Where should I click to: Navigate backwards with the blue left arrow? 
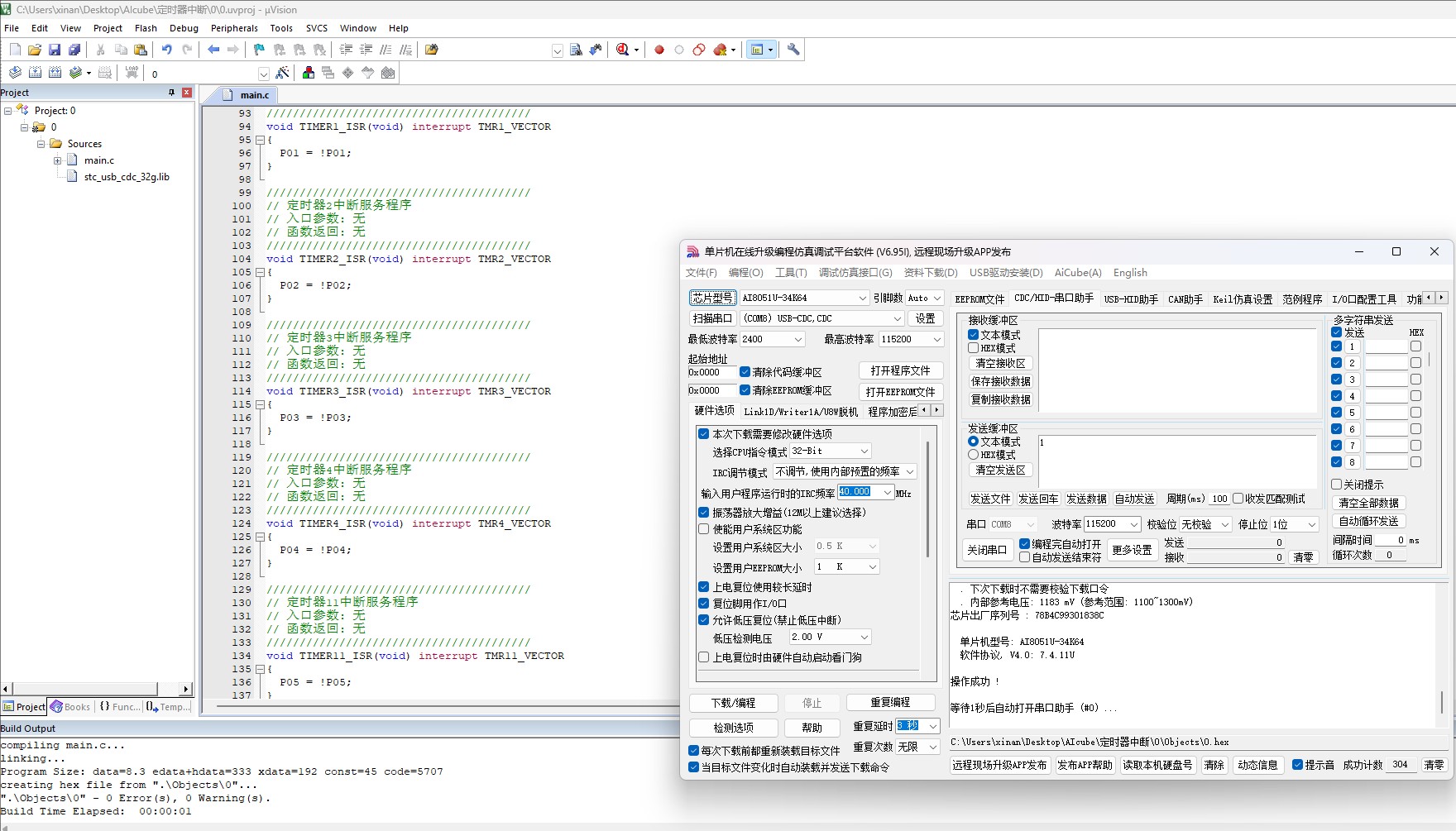(213, 50)
